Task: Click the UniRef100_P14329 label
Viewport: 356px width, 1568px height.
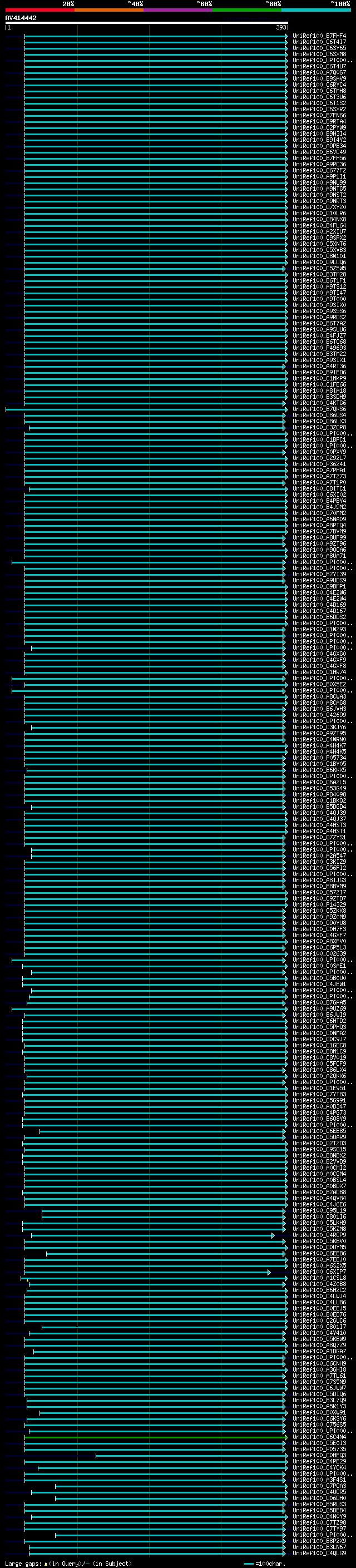Action: [319, 904]
